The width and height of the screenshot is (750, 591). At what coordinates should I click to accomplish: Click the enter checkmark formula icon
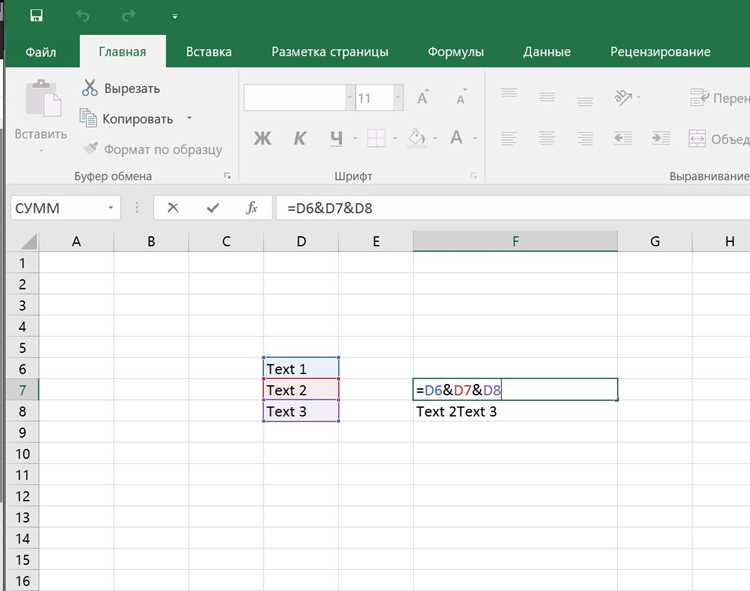pos(213,208)
